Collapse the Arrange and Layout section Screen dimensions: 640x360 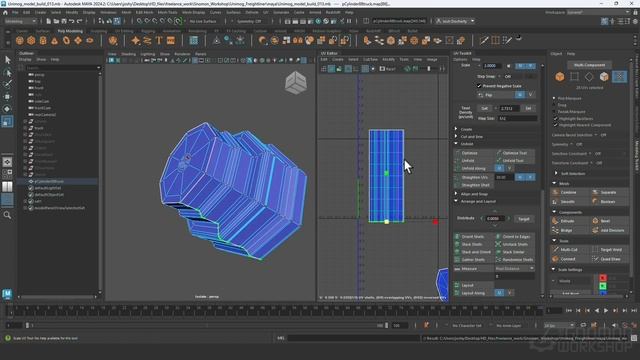coord(456,201)
